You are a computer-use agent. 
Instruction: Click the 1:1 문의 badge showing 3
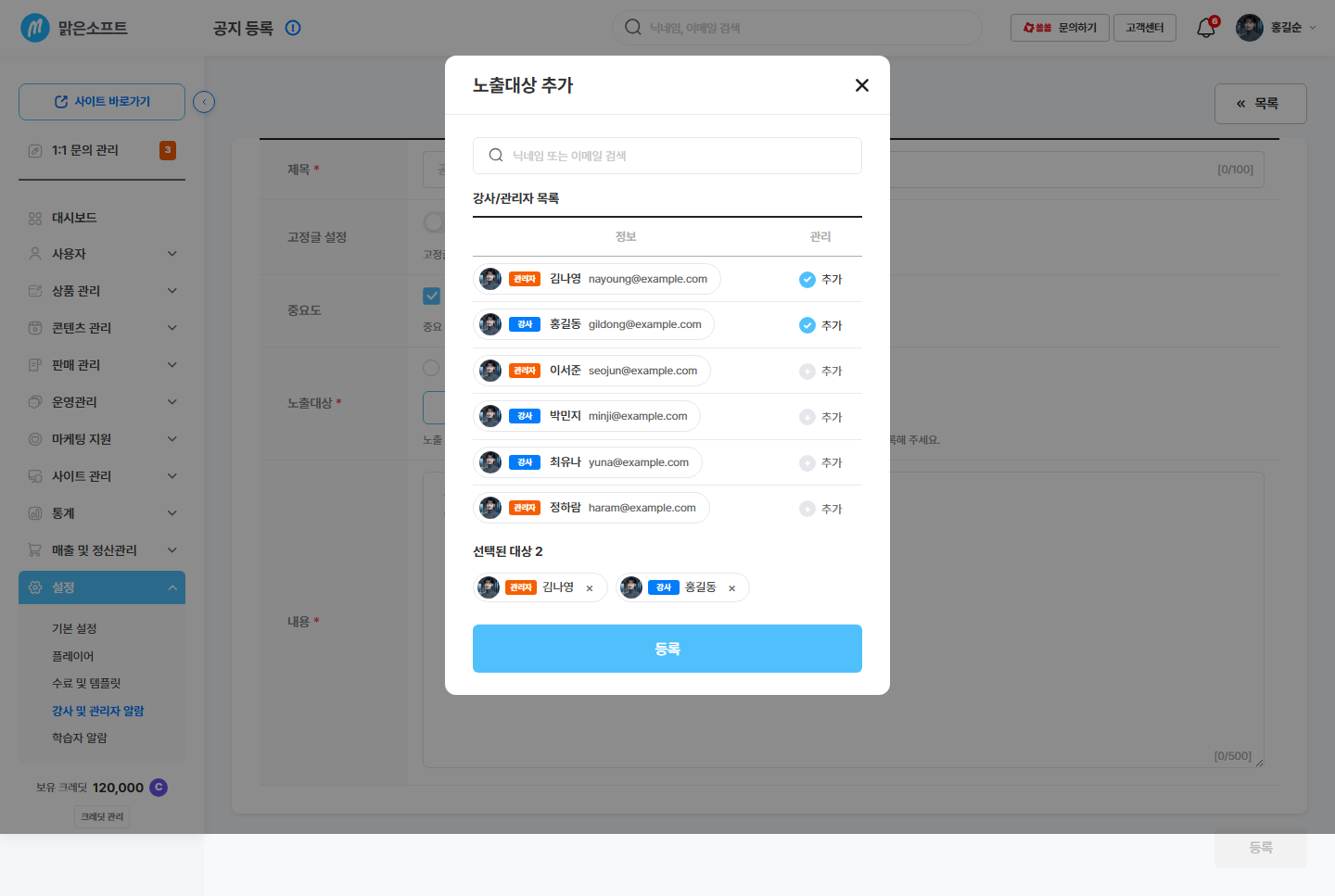[168, 150]
